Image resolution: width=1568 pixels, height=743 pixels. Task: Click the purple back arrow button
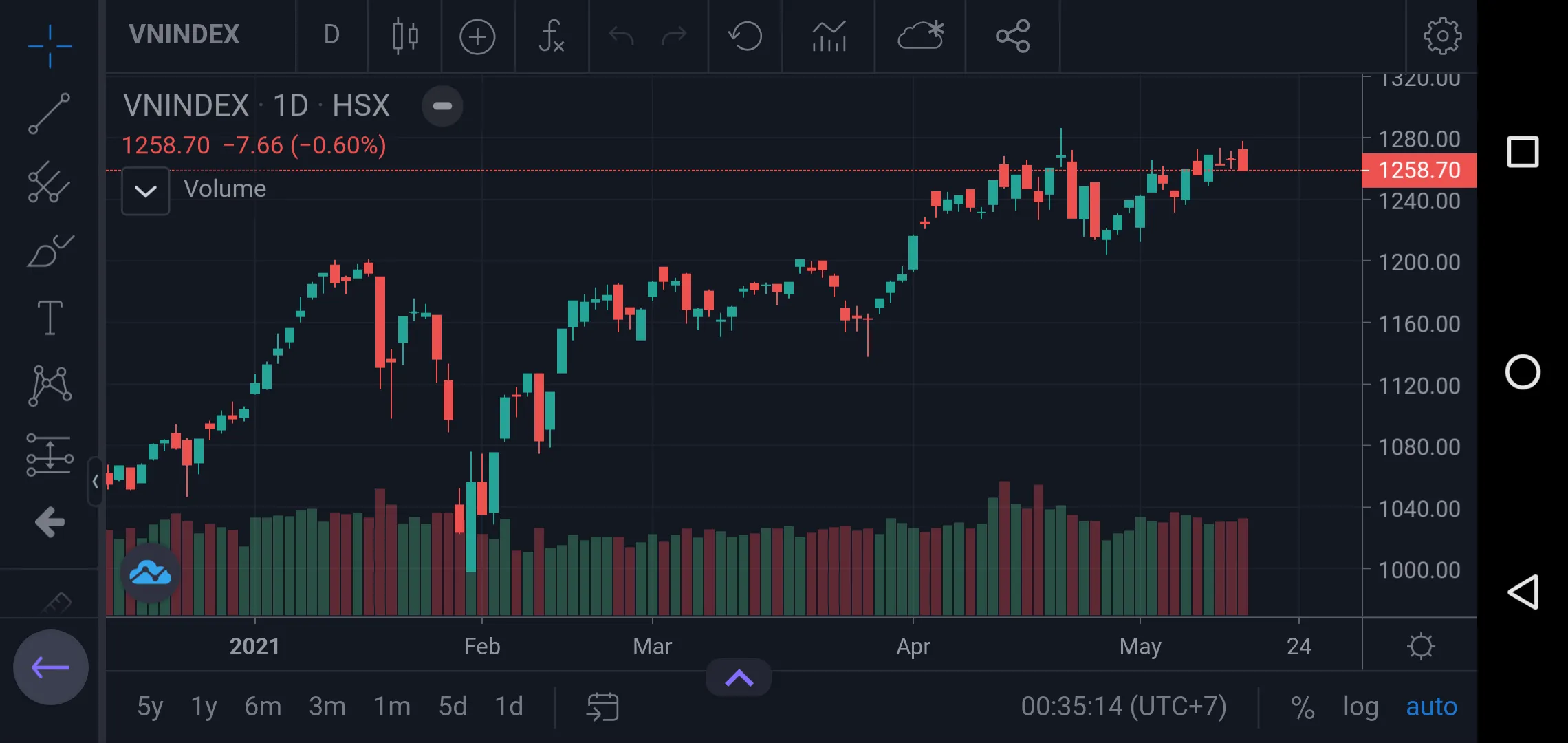(x=51, y=667)
